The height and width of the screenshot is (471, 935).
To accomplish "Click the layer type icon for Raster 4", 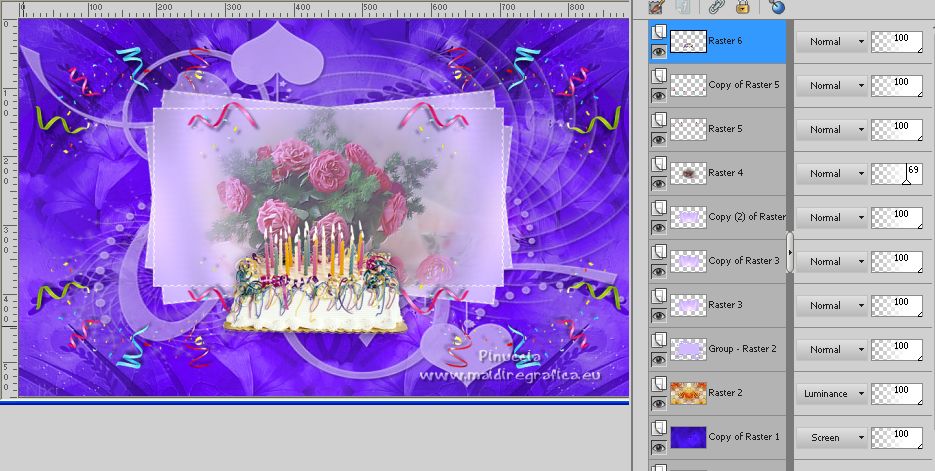I will tap(658, 164).
